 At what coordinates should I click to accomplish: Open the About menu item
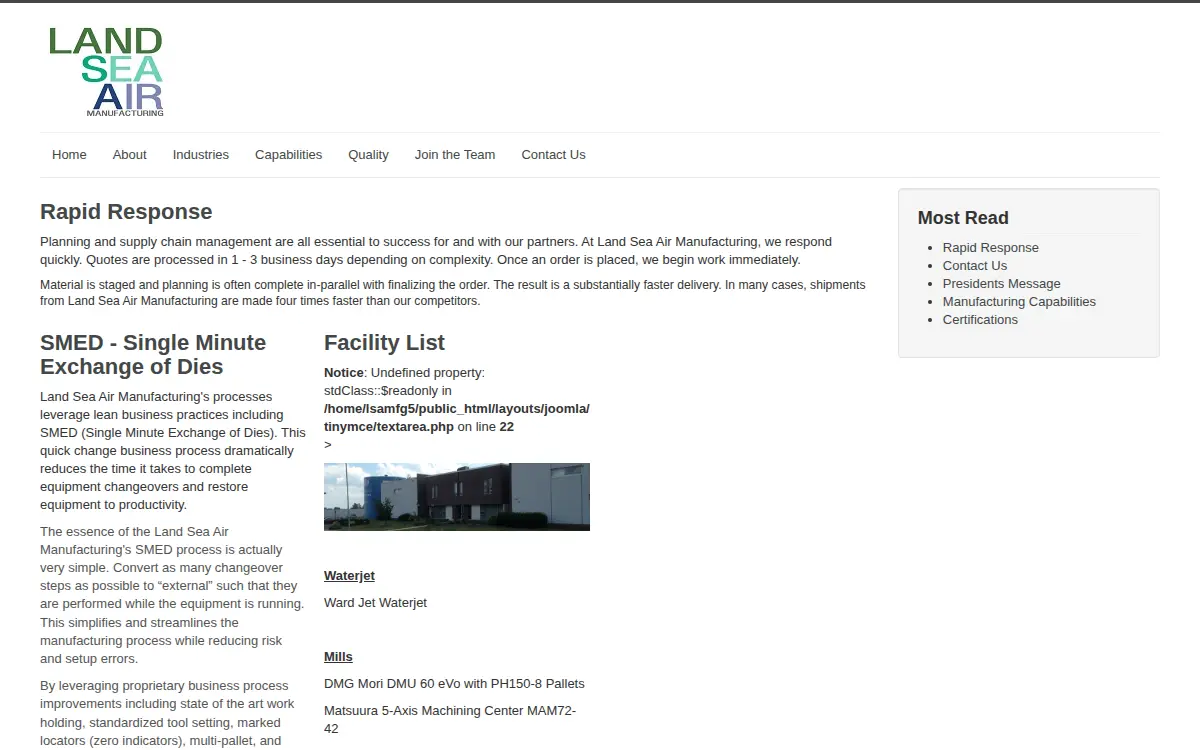coord(129,155)
